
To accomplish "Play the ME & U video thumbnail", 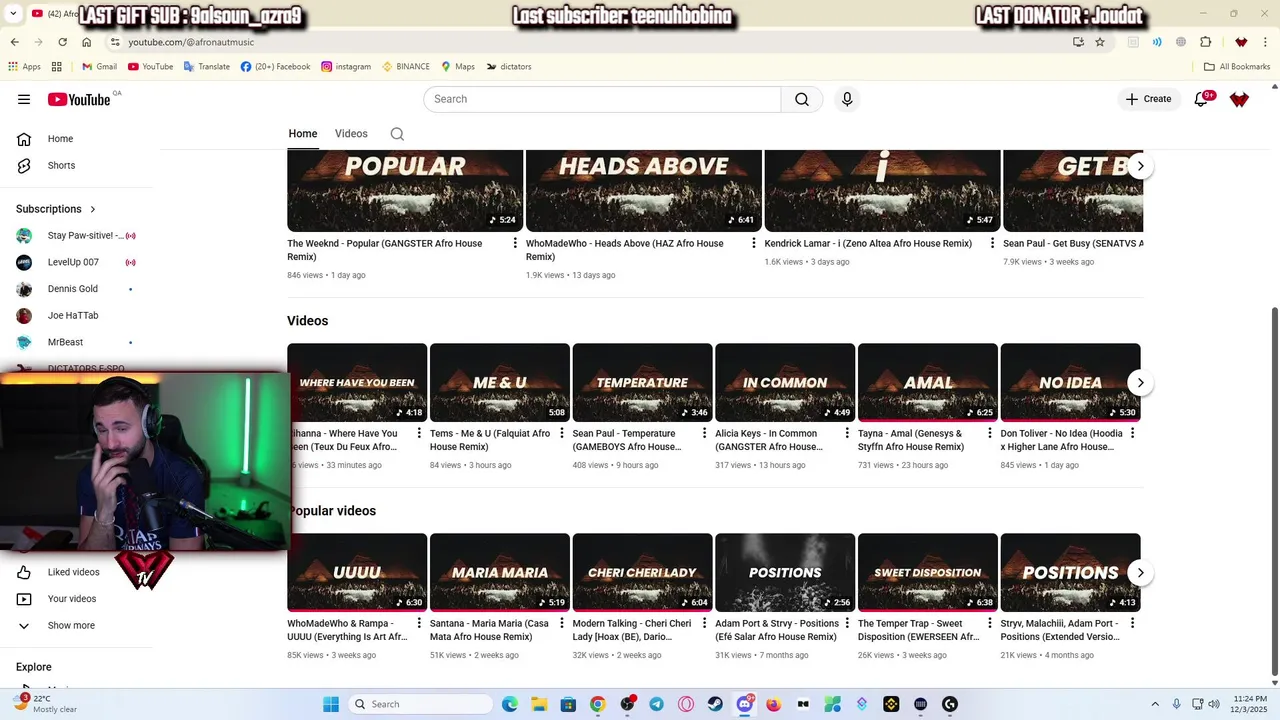I will [500, 383].
